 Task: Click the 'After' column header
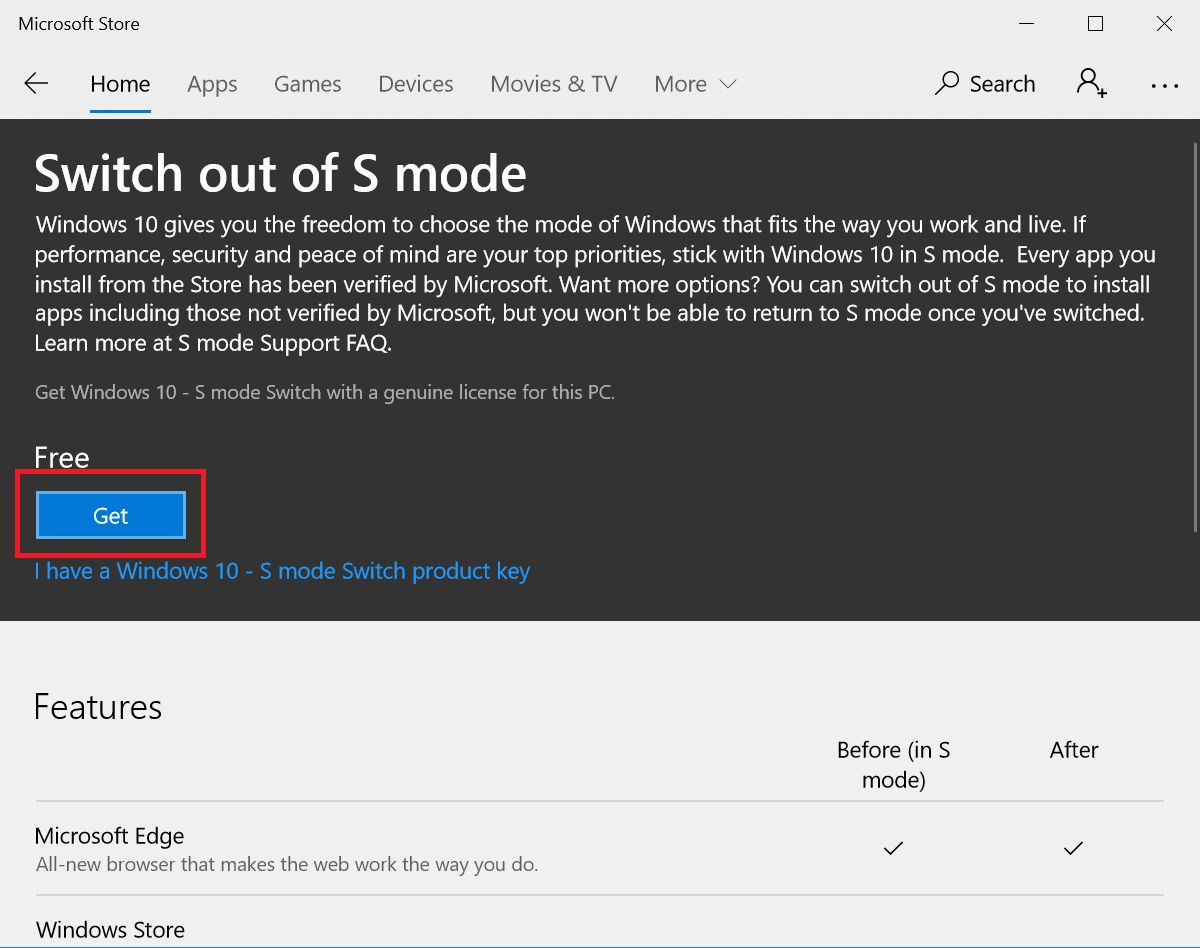tap(1074, 750)
